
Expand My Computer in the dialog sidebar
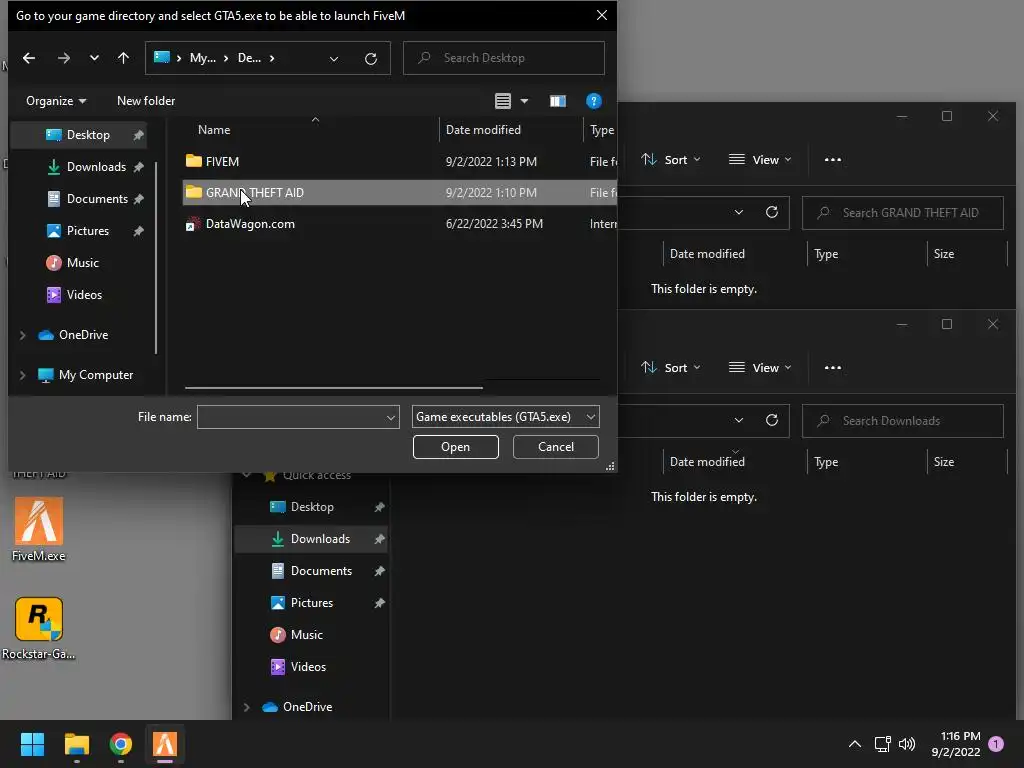[22, 375]
